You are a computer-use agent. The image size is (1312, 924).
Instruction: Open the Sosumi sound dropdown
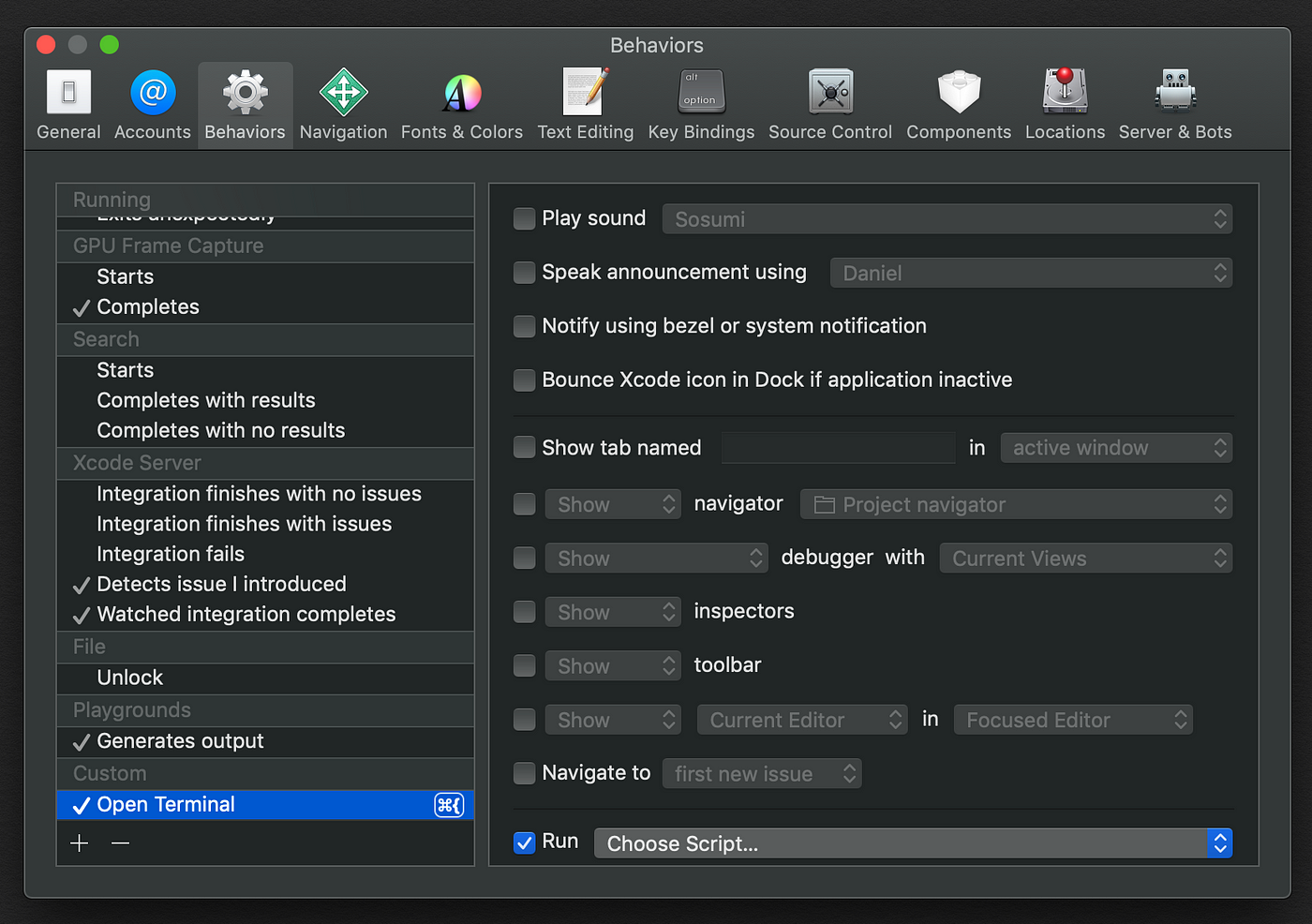[x=947, y=219]
